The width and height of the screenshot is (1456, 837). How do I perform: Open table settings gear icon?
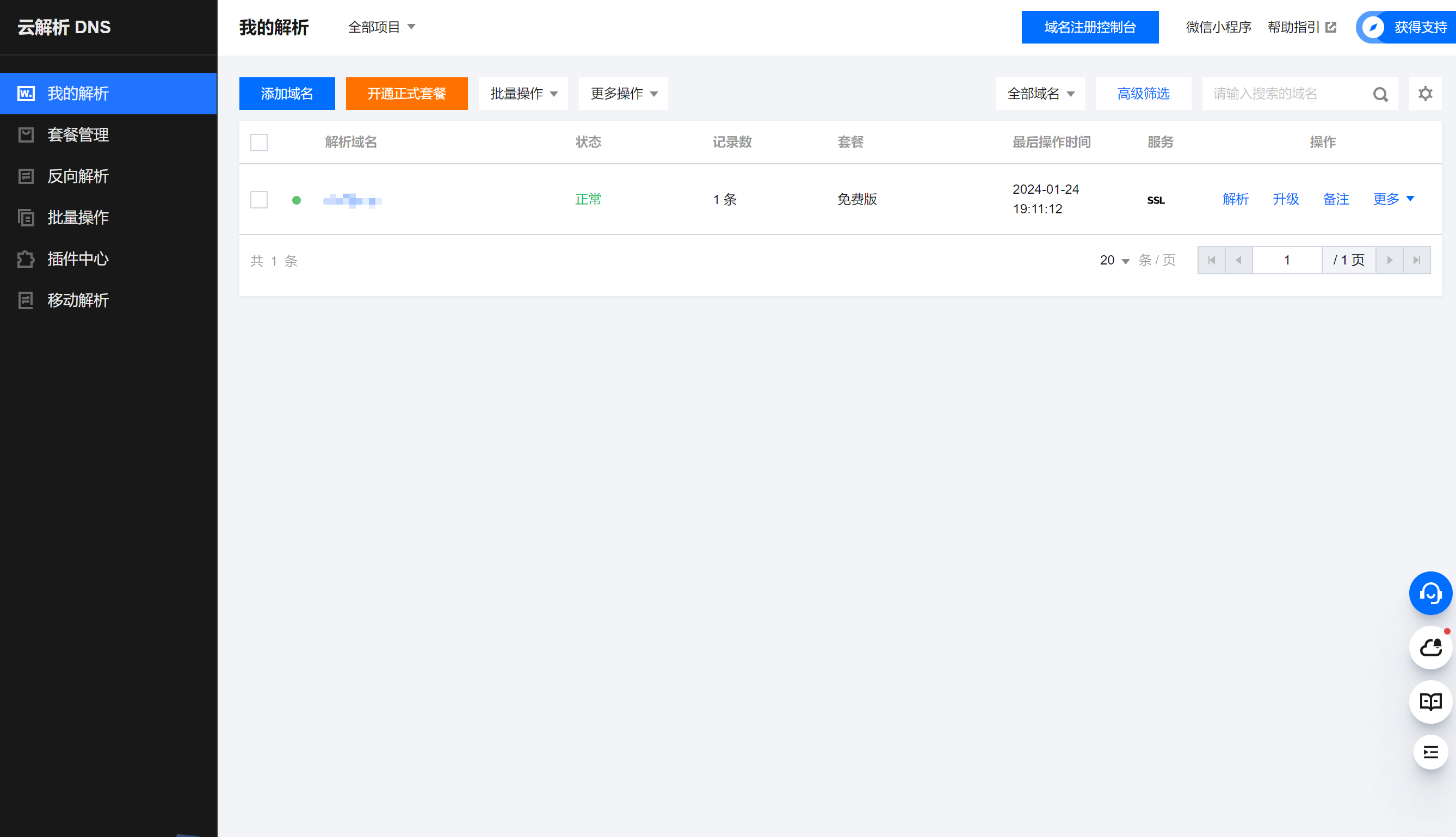click(1425, 94)
